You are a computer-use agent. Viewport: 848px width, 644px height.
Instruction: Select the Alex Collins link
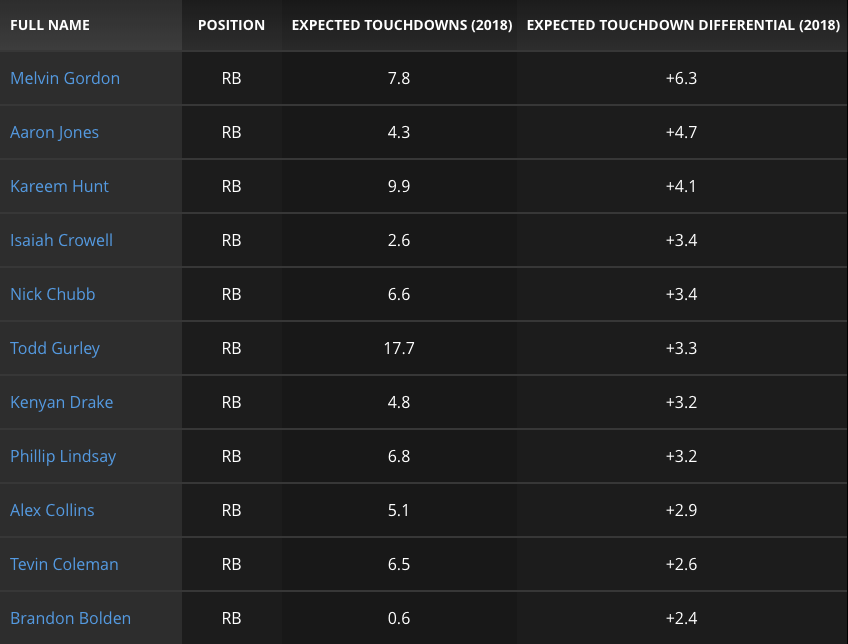tap(52, 510)
